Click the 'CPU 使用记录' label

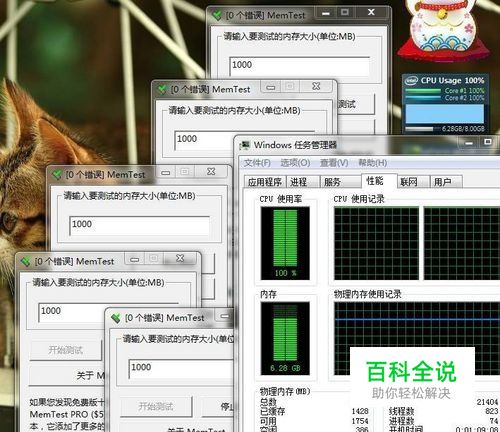point(359,199)
